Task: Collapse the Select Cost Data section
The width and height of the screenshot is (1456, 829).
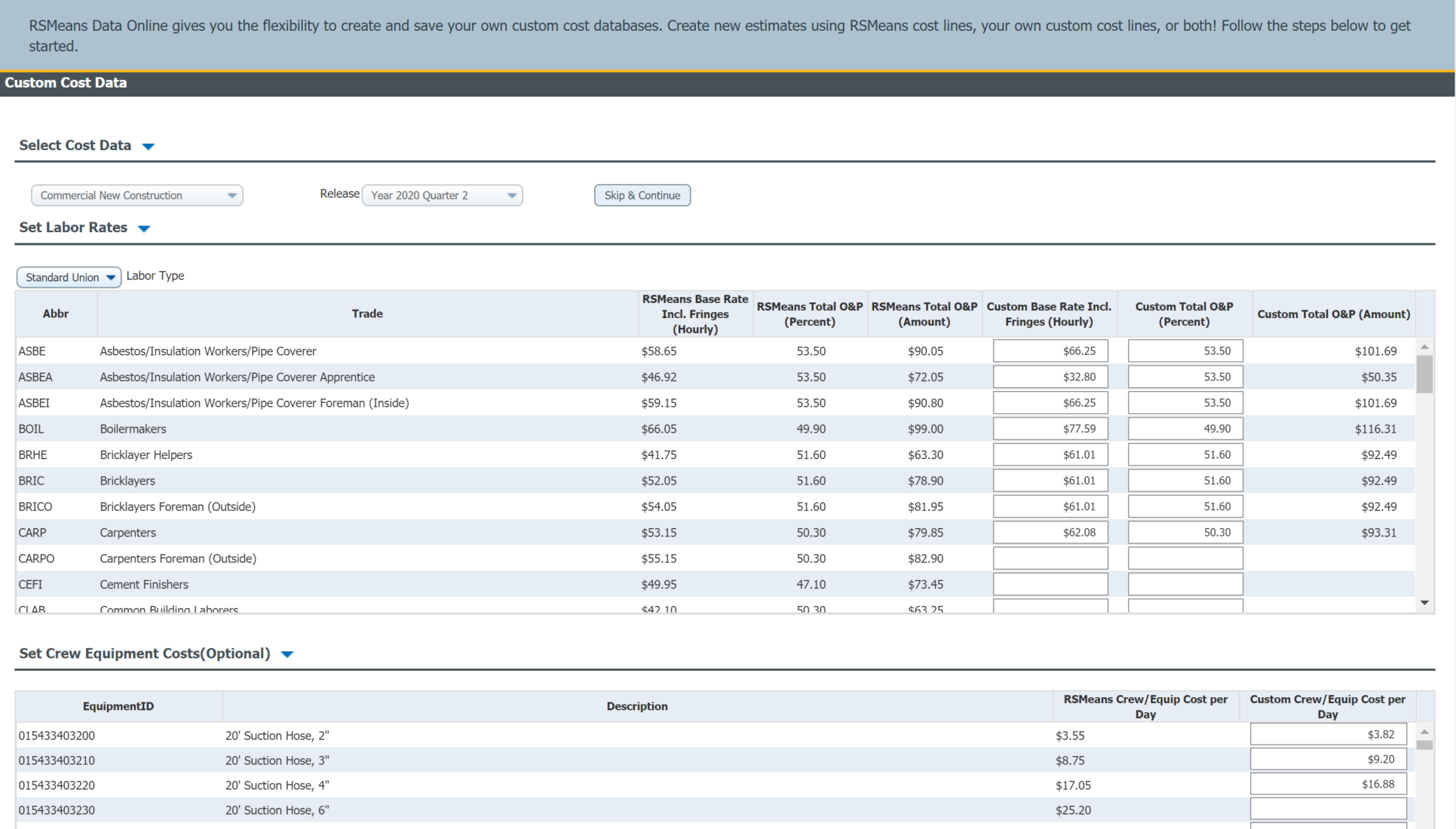Action: coord(149,145)
